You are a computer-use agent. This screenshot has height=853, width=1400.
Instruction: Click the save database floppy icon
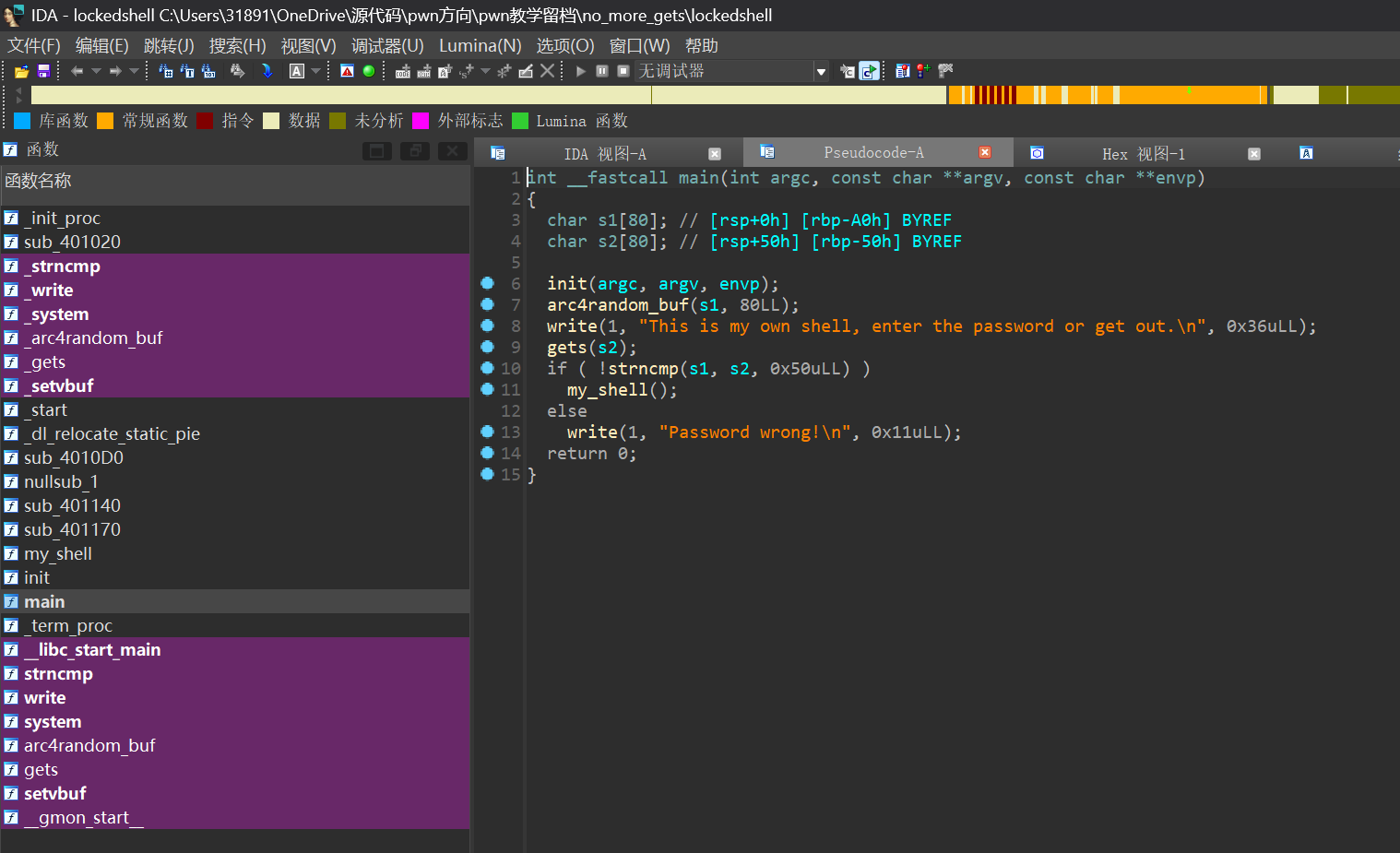coord(43,71)
